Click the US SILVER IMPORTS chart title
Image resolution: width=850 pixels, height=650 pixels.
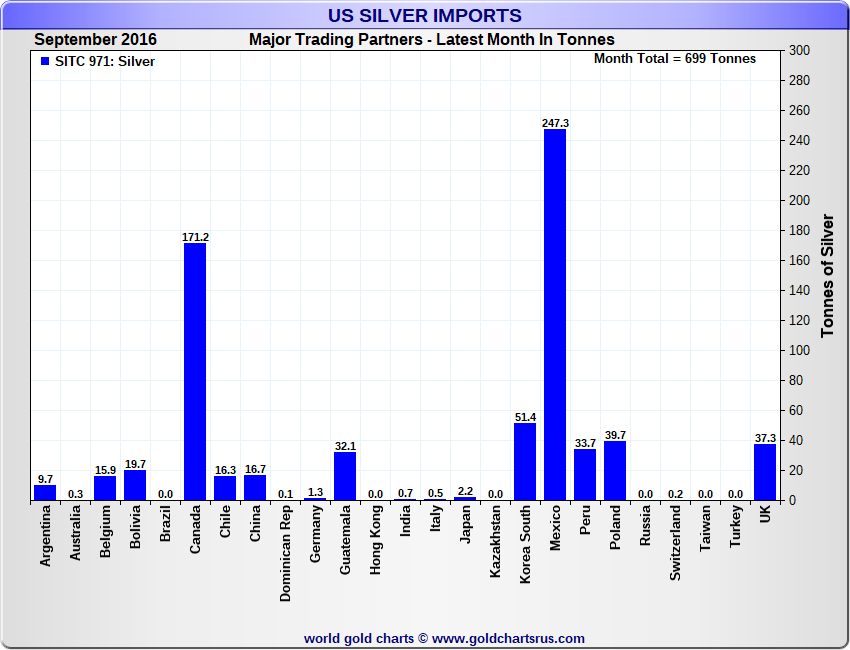(x=425, y=16)
